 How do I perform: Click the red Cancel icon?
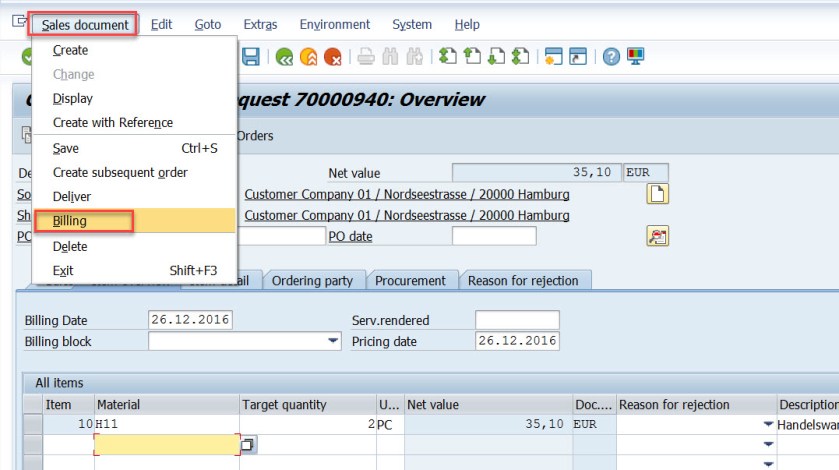click(333, 56)
